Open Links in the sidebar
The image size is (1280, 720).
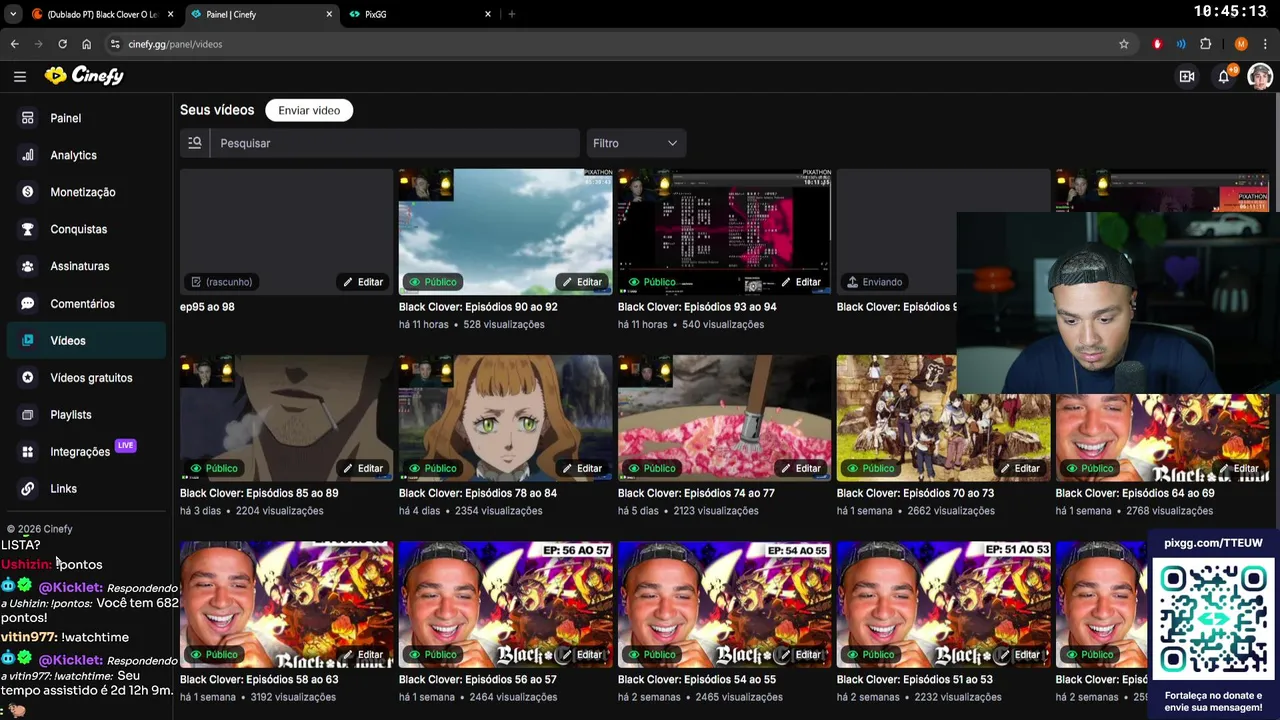(x=86, y=489)
